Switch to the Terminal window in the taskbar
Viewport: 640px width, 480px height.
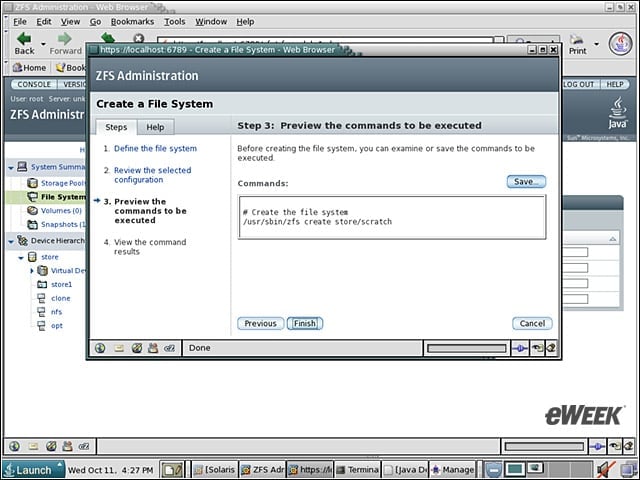(357, 470)
